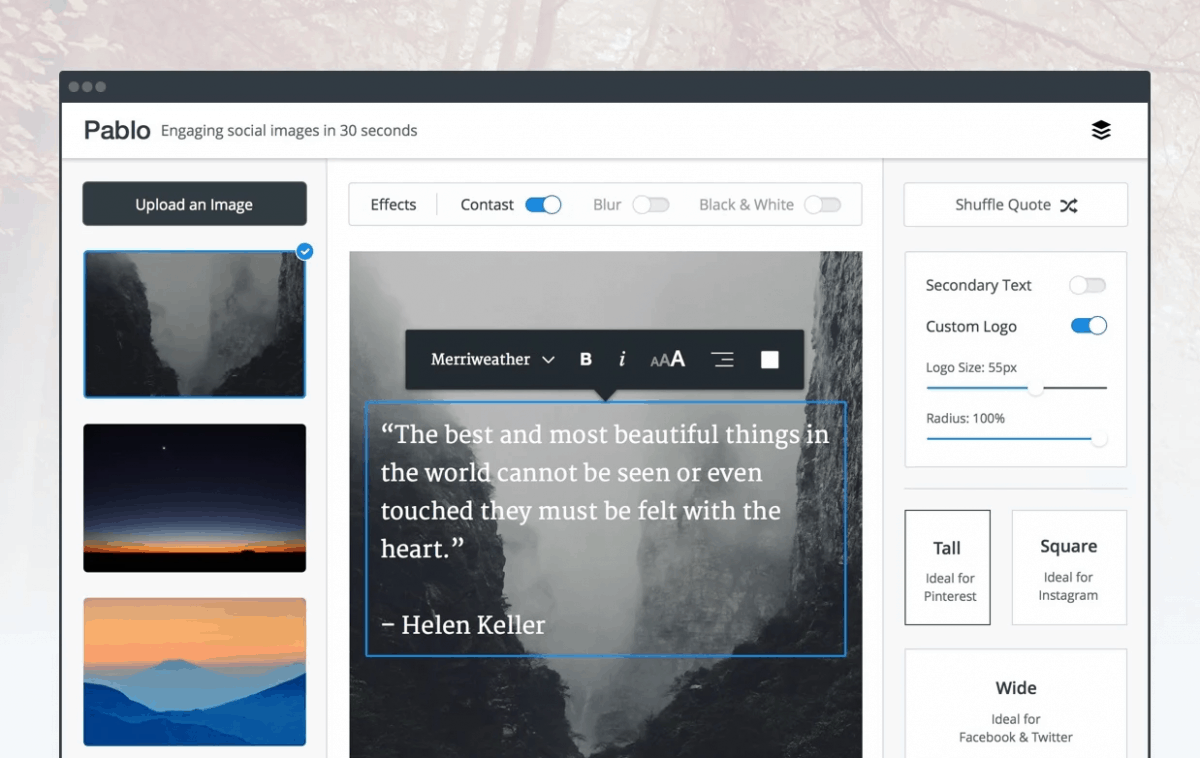
Task: Click the Effects label in toolbar
Action: tap(393, 205)
